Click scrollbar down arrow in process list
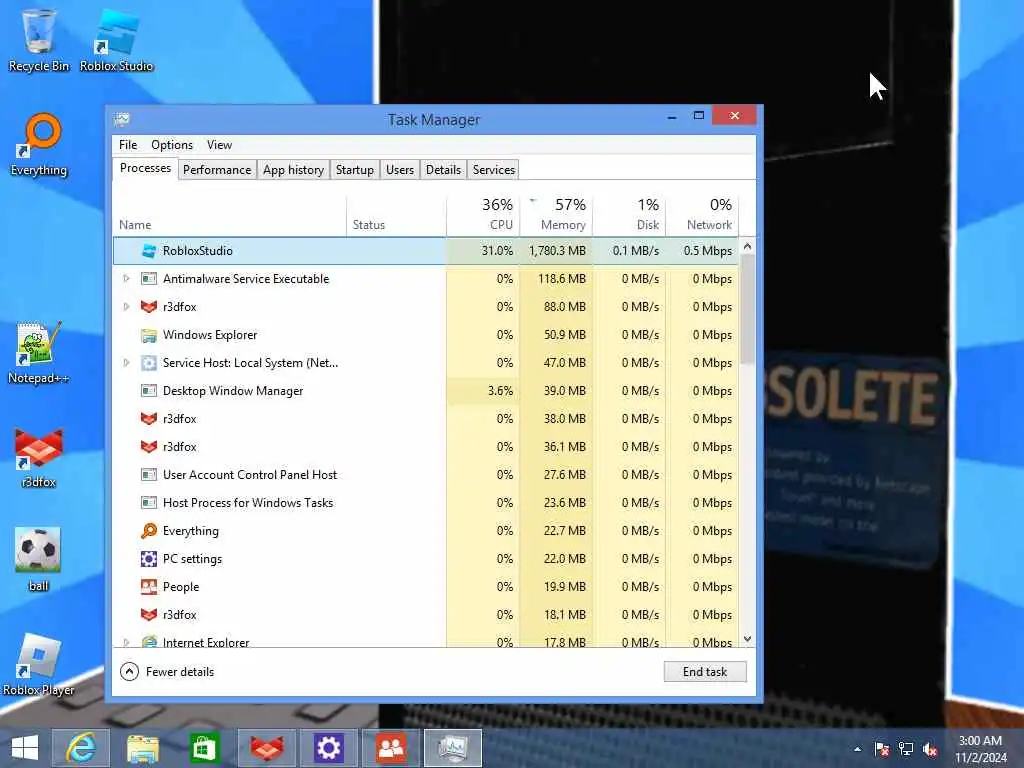This screenshot has height=768, width=1024. 748,639
